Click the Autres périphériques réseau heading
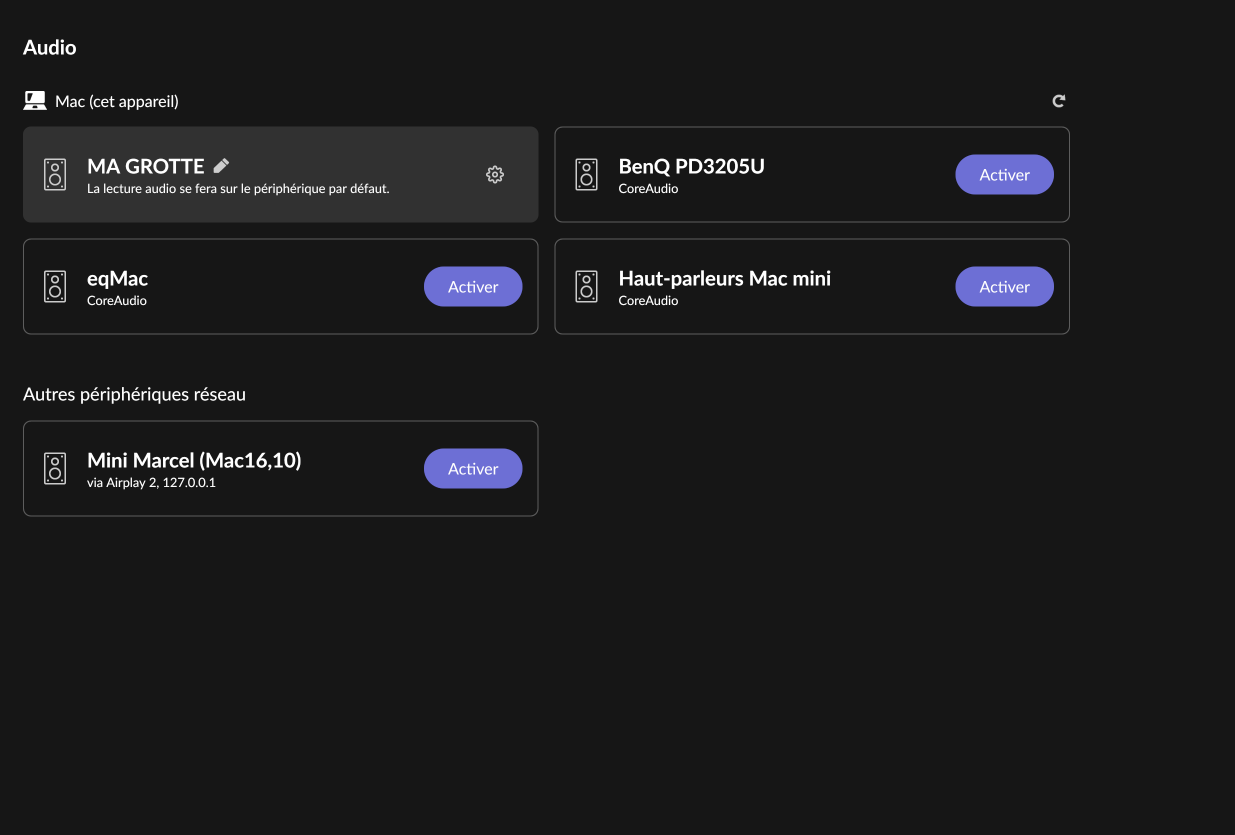Screen dimensions: 1235x835 coord(134,395)
